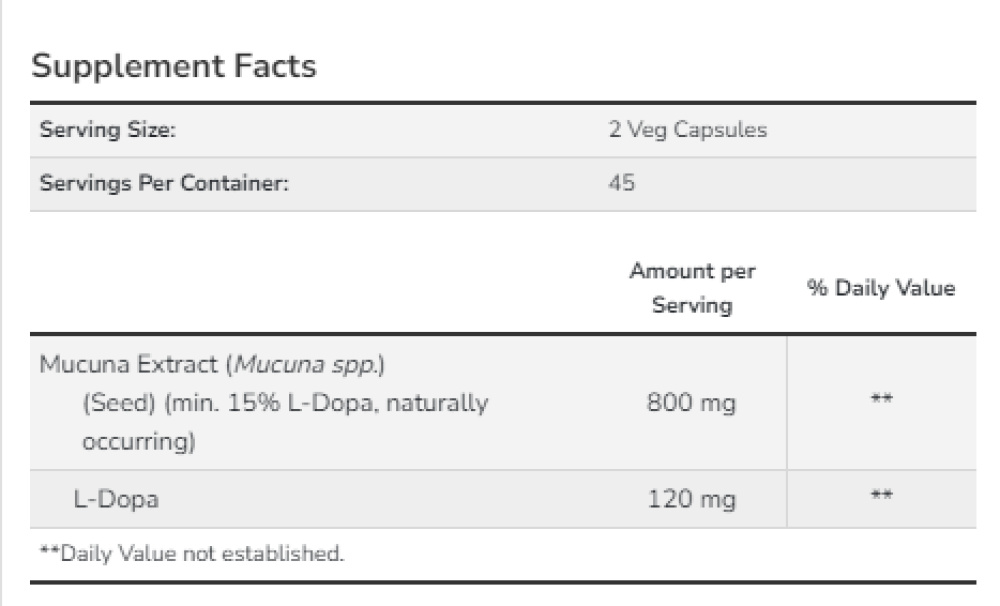
Task: Click the % Daily Value column header
Action: coord(881,288)
